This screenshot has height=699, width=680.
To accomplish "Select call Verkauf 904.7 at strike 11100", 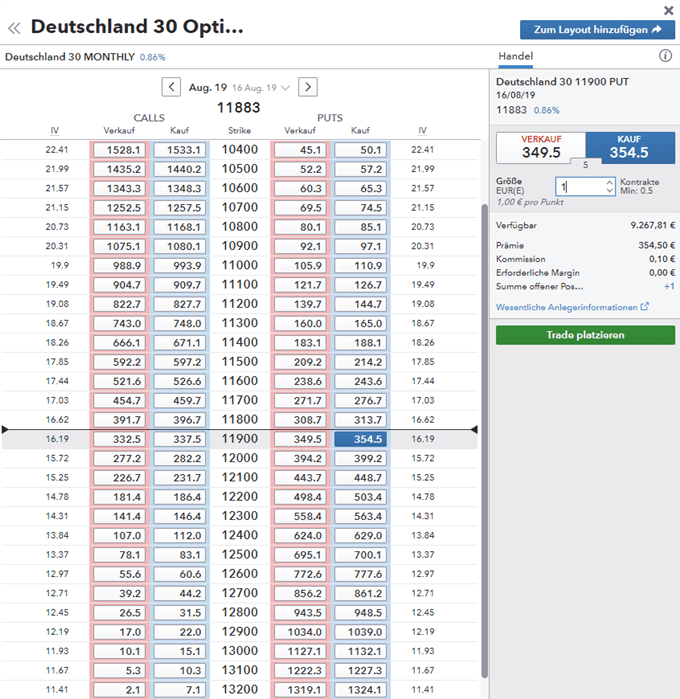I will pyautogui.click(x=120, y=285).
